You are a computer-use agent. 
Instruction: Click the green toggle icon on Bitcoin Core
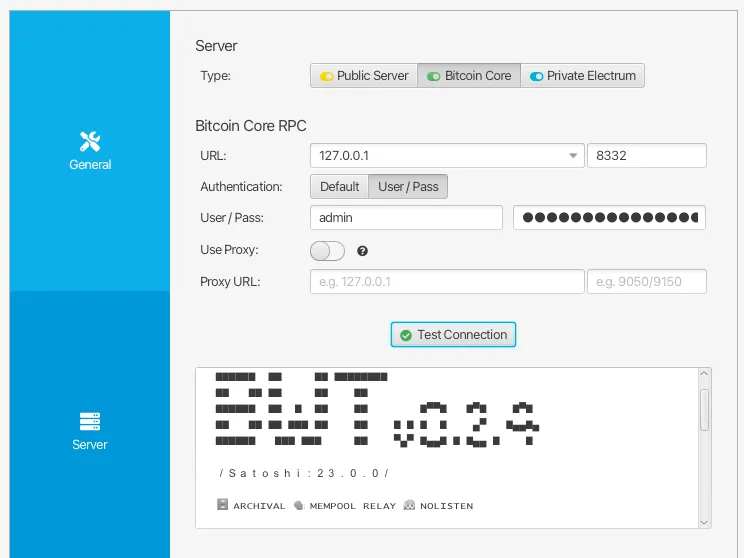click(434, 76)
